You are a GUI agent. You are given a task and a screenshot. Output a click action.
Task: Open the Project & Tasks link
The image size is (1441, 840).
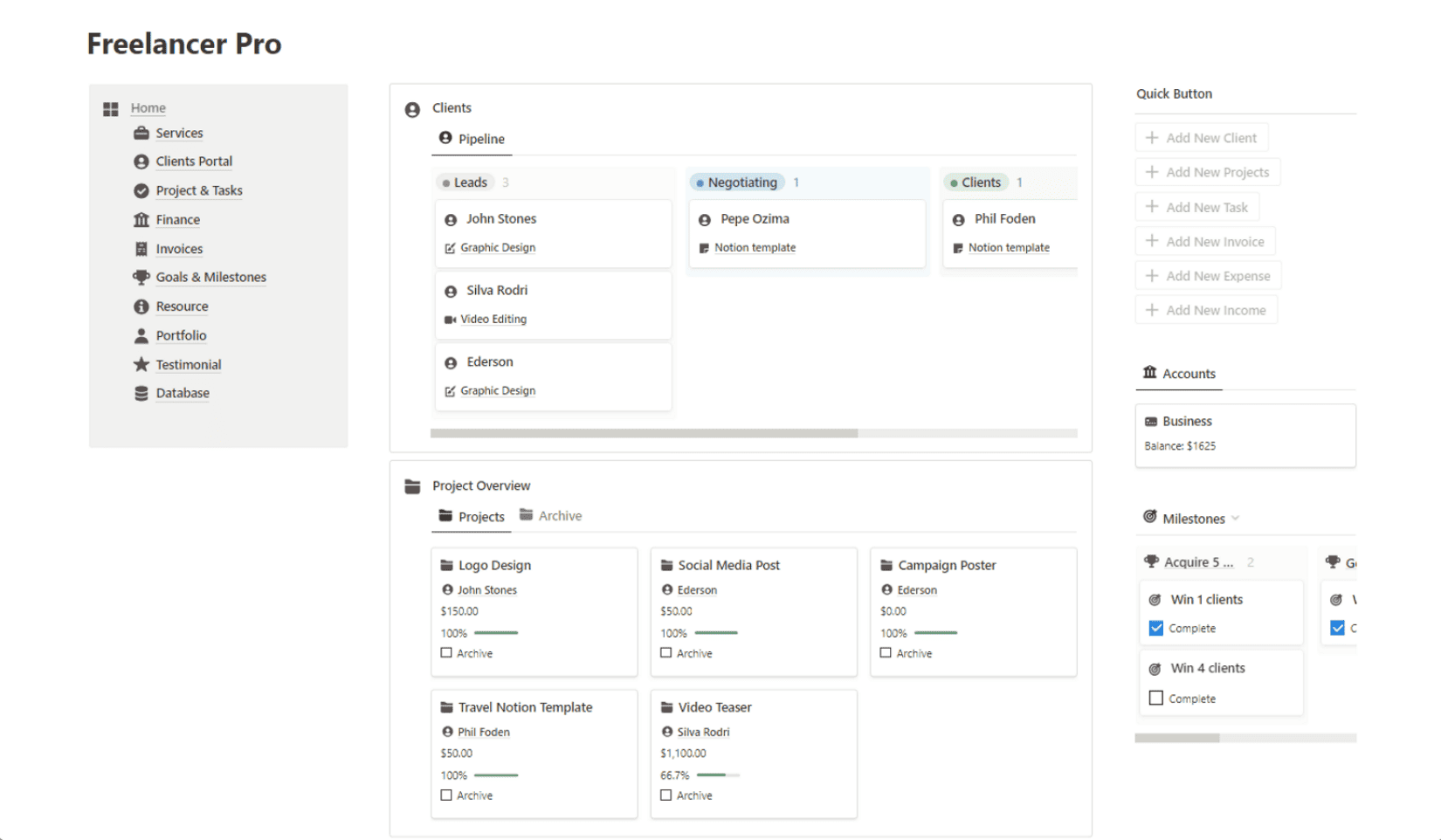pyautogui.click(x=199, y=190)
